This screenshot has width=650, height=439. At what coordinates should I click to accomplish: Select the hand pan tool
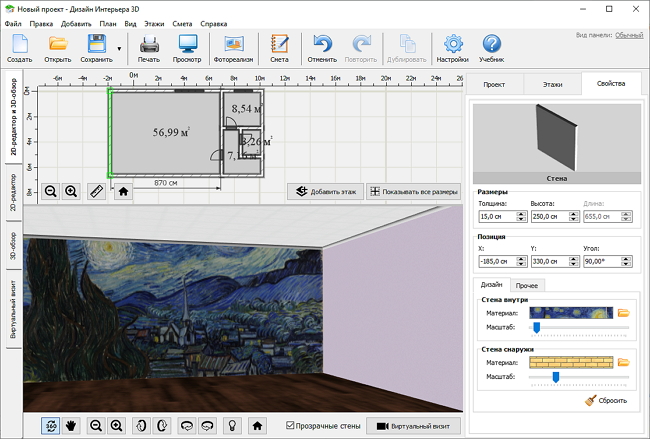pos(72,425)
